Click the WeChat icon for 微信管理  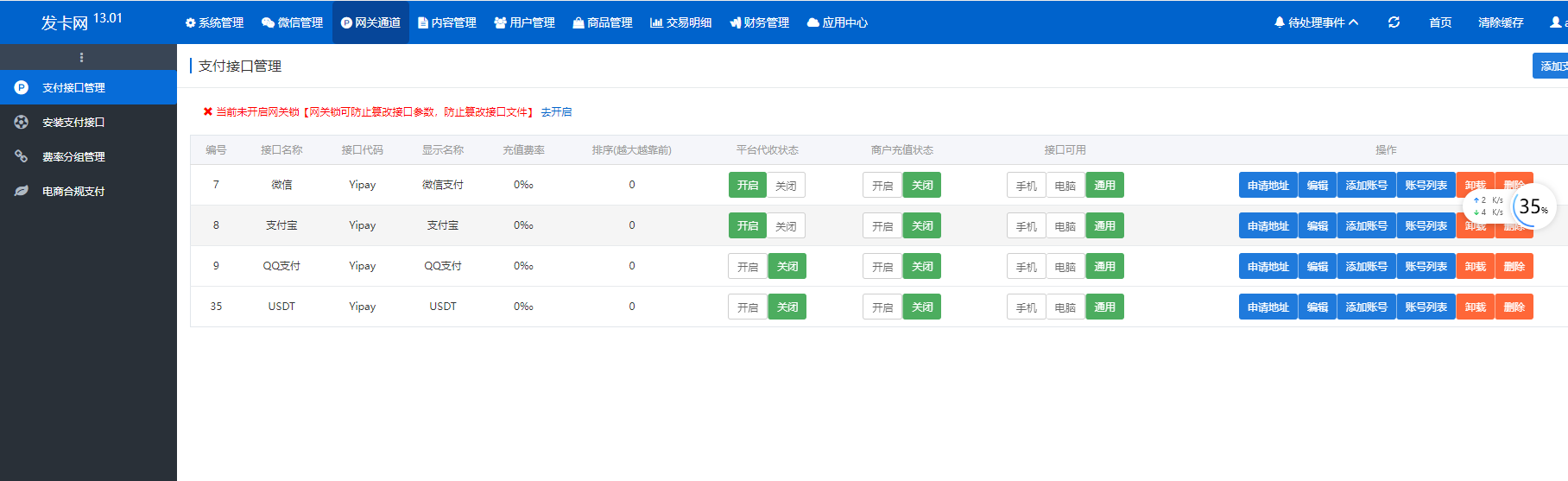(268, 22)
